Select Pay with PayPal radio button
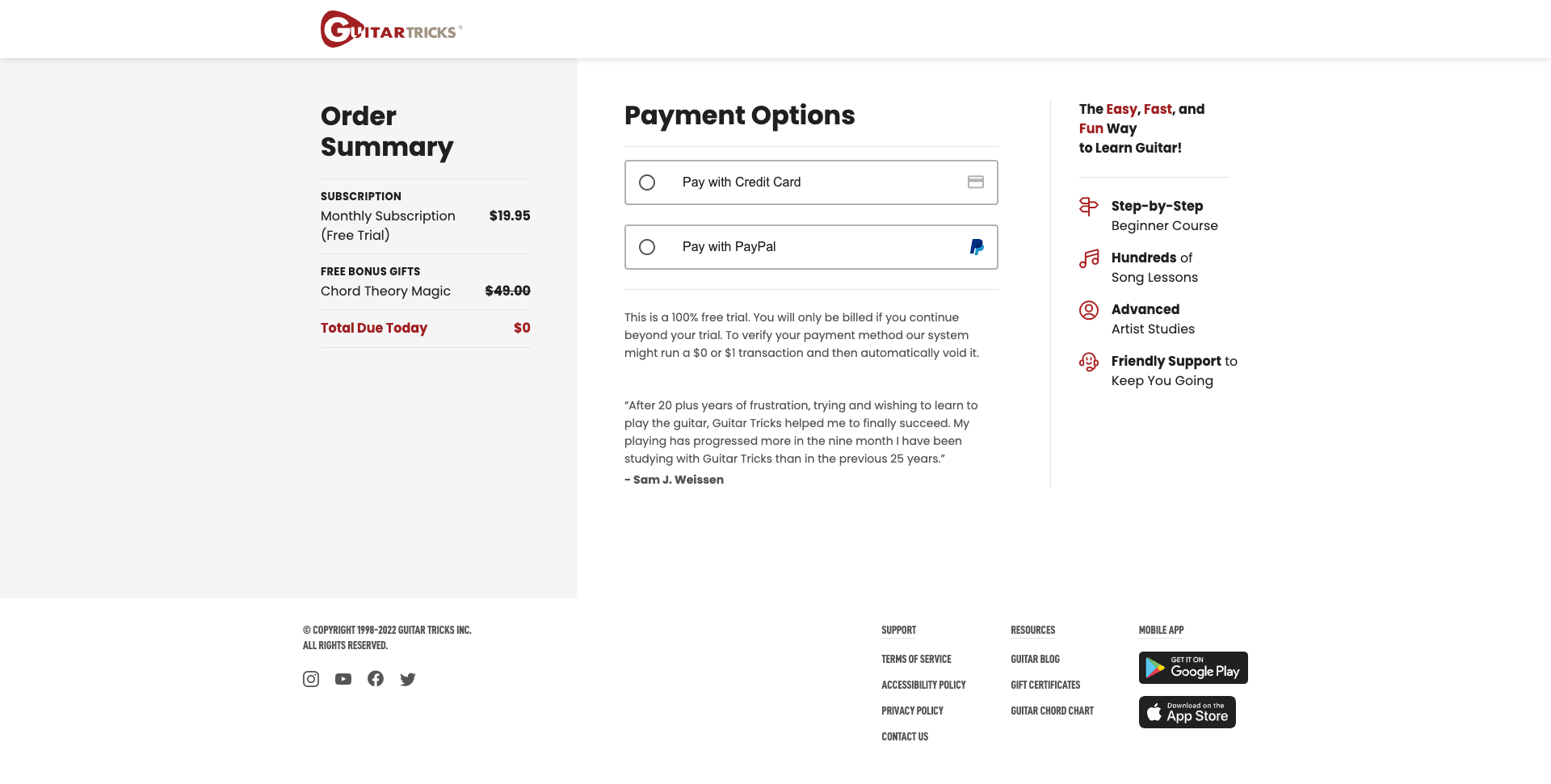Viewport: 1551px width, 784px height. pos(647,247)
